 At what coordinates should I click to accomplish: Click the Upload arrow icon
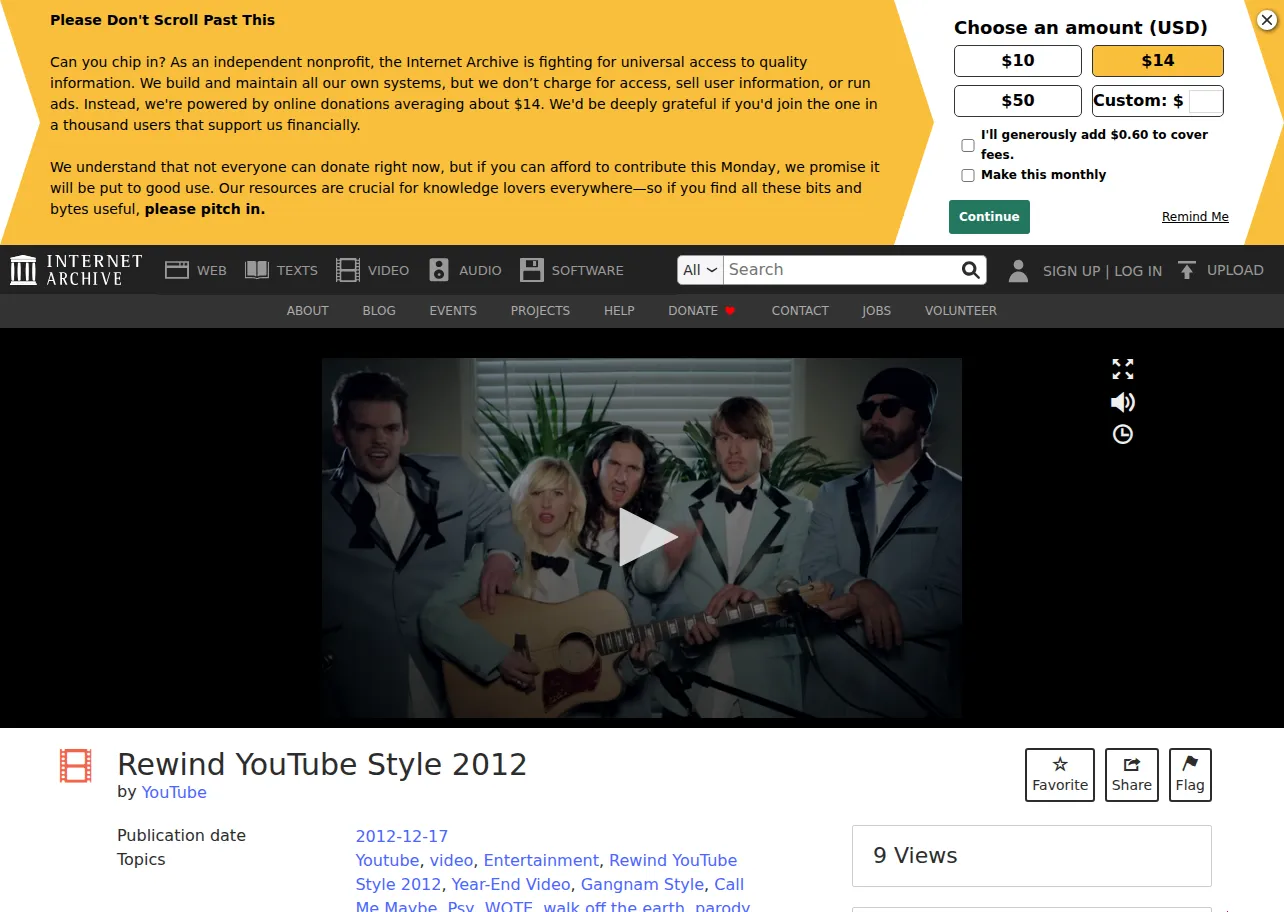tap(1187, 270)
